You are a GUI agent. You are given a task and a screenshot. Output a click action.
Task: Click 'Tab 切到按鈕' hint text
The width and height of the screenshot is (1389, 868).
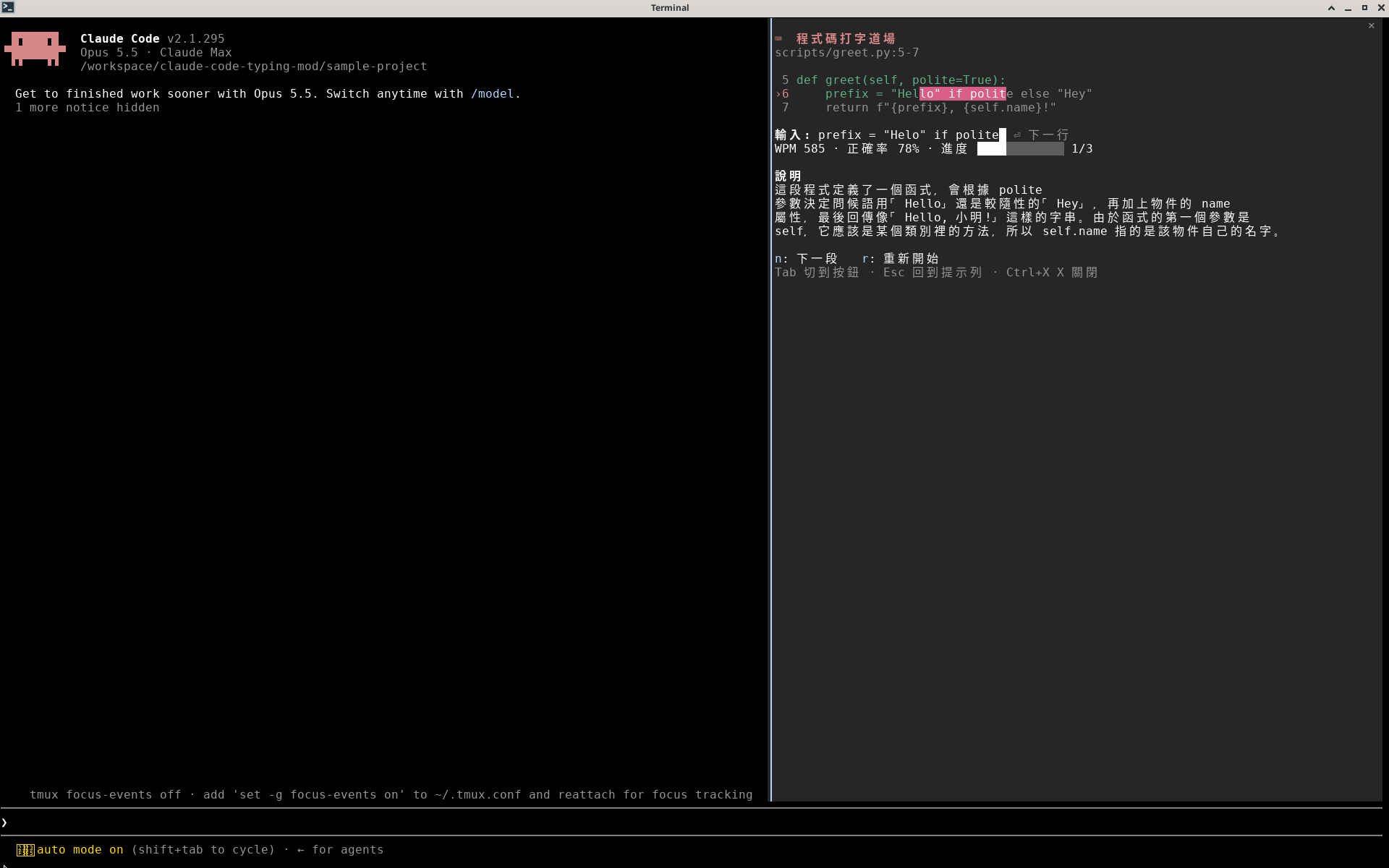[817, 273]
